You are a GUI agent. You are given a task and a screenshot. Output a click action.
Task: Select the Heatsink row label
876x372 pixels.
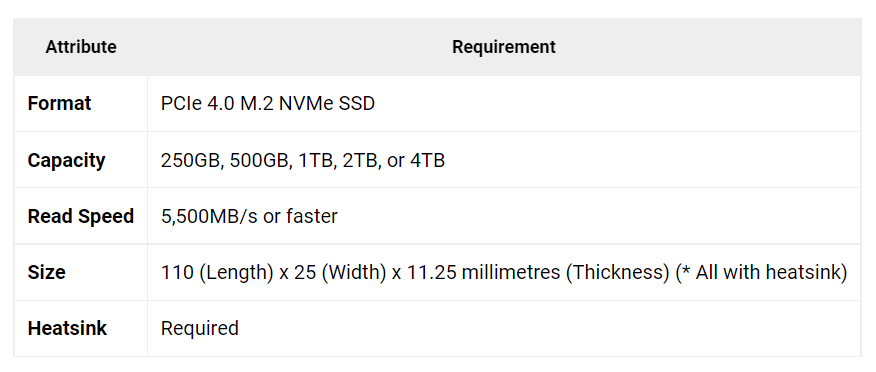67,328
